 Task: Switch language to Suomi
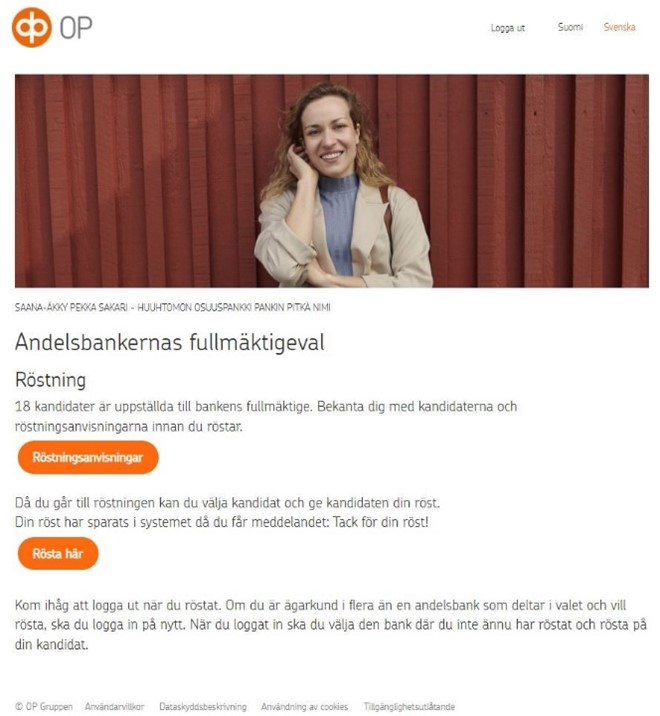(x=570, y=27)
